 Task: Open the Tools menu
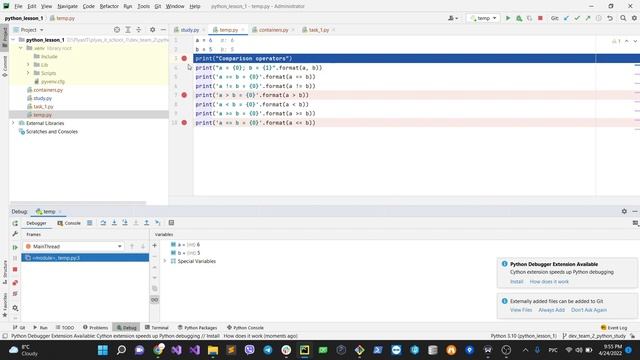[x=143, y=6]
